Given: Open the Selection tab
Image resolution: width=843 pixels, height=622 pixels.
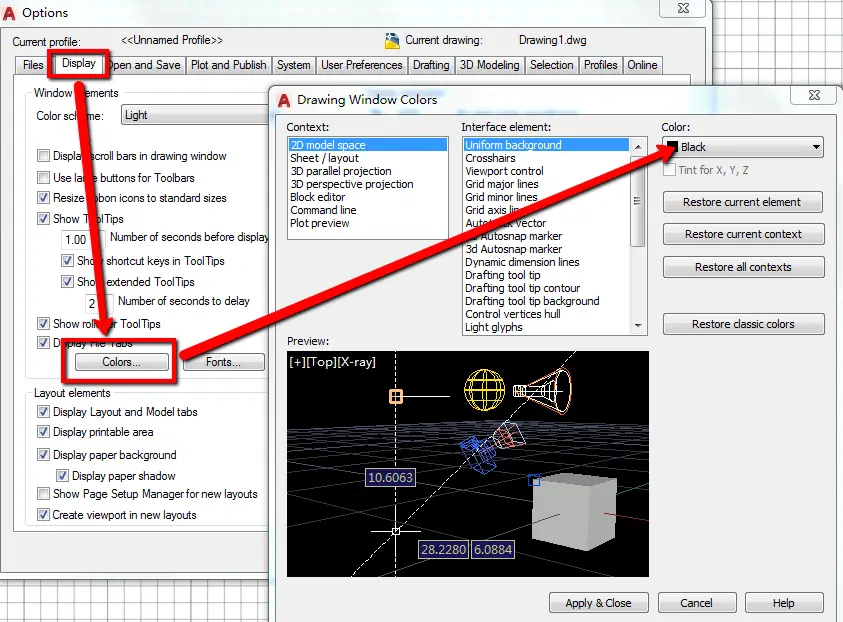Looking at the screenshot, I should pos(552,64).
